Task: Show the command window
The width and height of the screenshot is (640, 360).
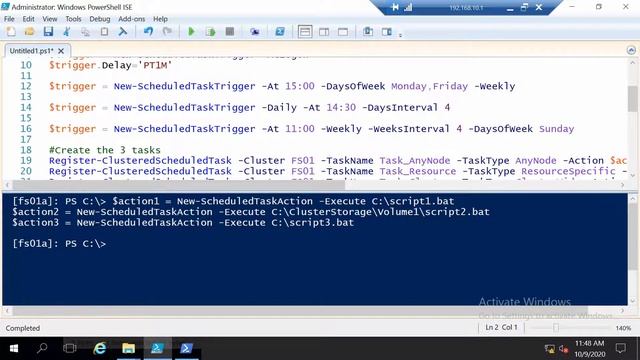Action: pos(368,31)
